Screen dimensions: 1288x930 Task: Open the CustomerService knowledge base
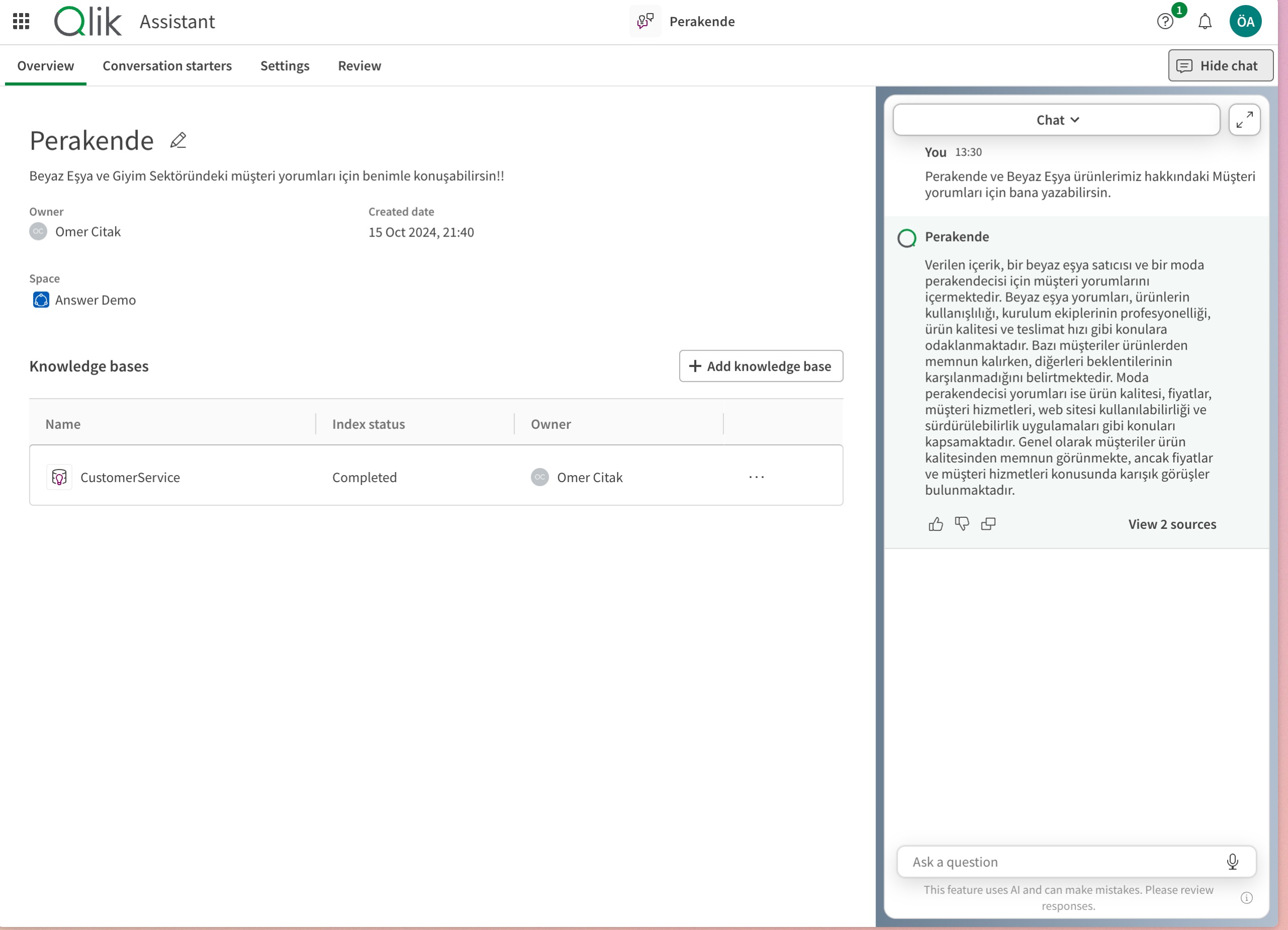pyautogui.click(x=130, y=478)
